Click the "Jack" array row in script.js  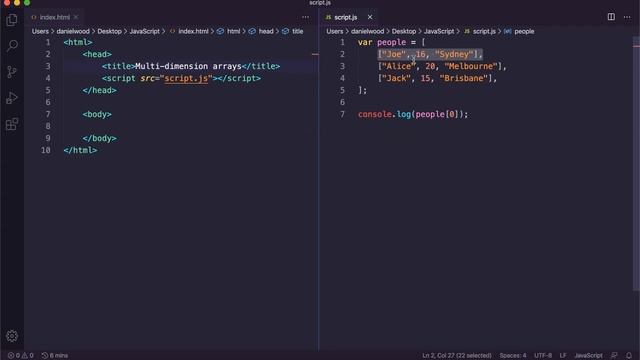coord(437,78)
